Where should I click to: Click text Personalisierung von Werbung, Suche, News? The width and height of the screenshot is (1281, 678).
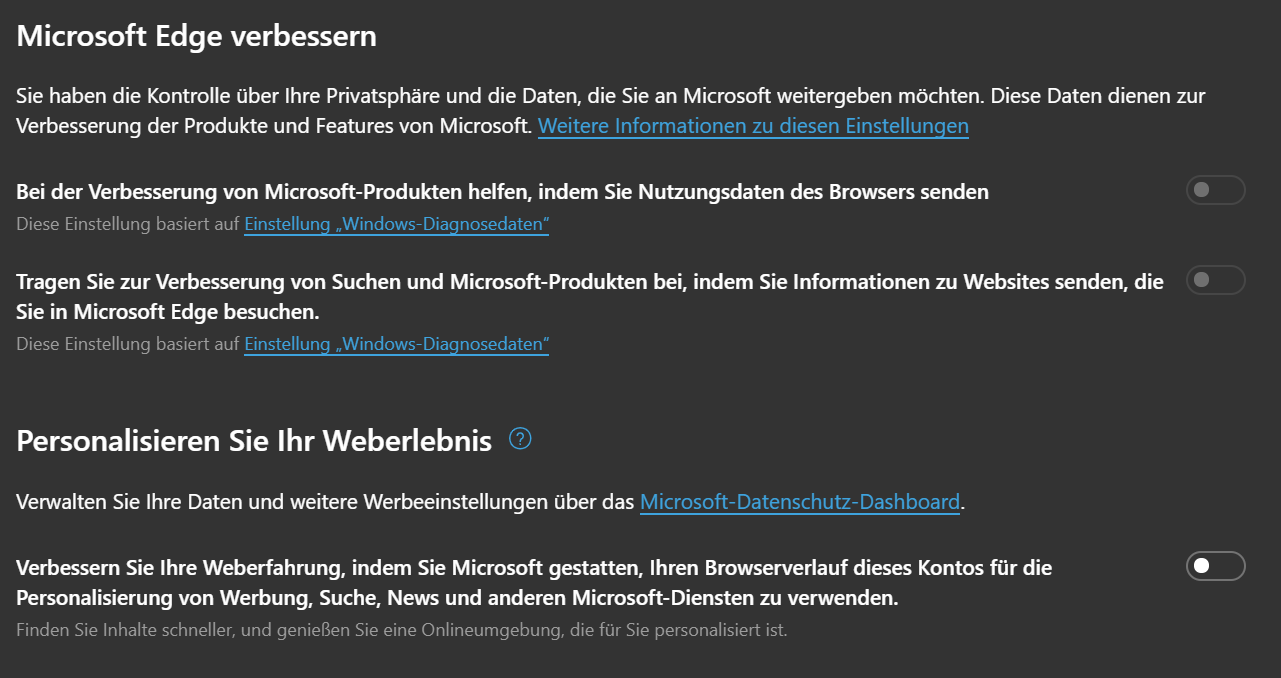457,599
